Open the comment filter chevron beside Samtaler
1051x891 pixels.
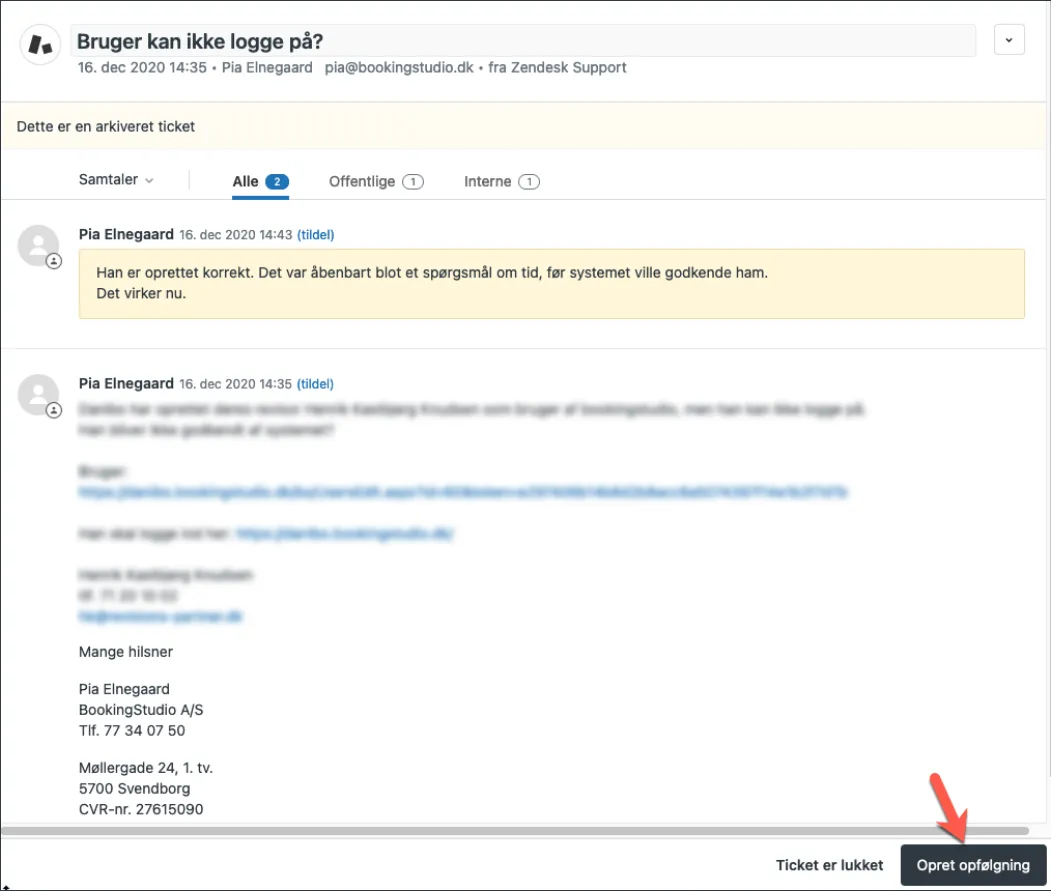(x=148, y=180)
